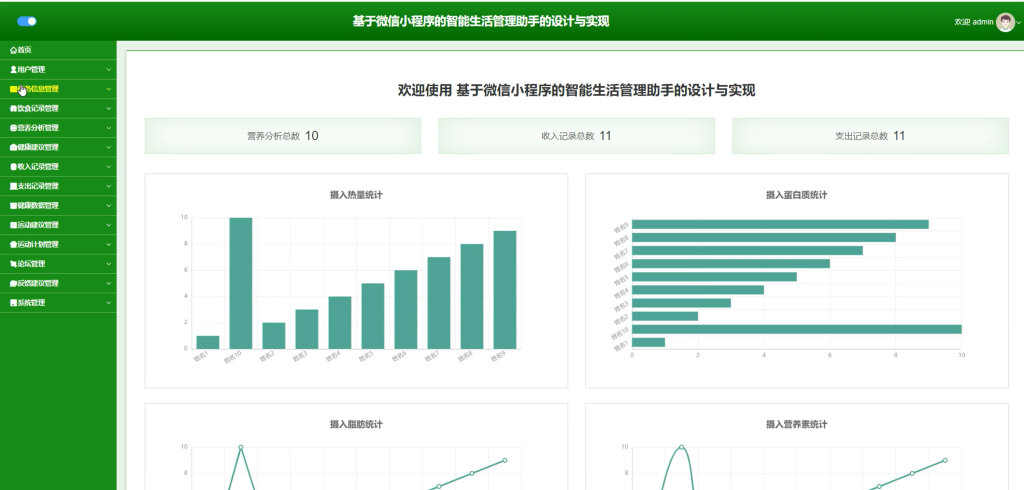The width and height of the screenshot is (1024, 490).
Task: Expand 系统管理 using its chevron
Action: tap(108, 303)
